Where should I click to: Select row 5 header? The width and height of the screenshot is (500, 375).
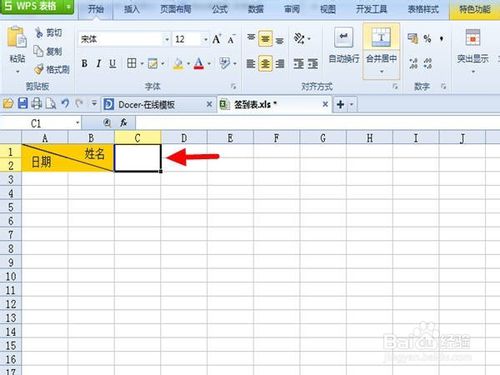tap(11, 207)
